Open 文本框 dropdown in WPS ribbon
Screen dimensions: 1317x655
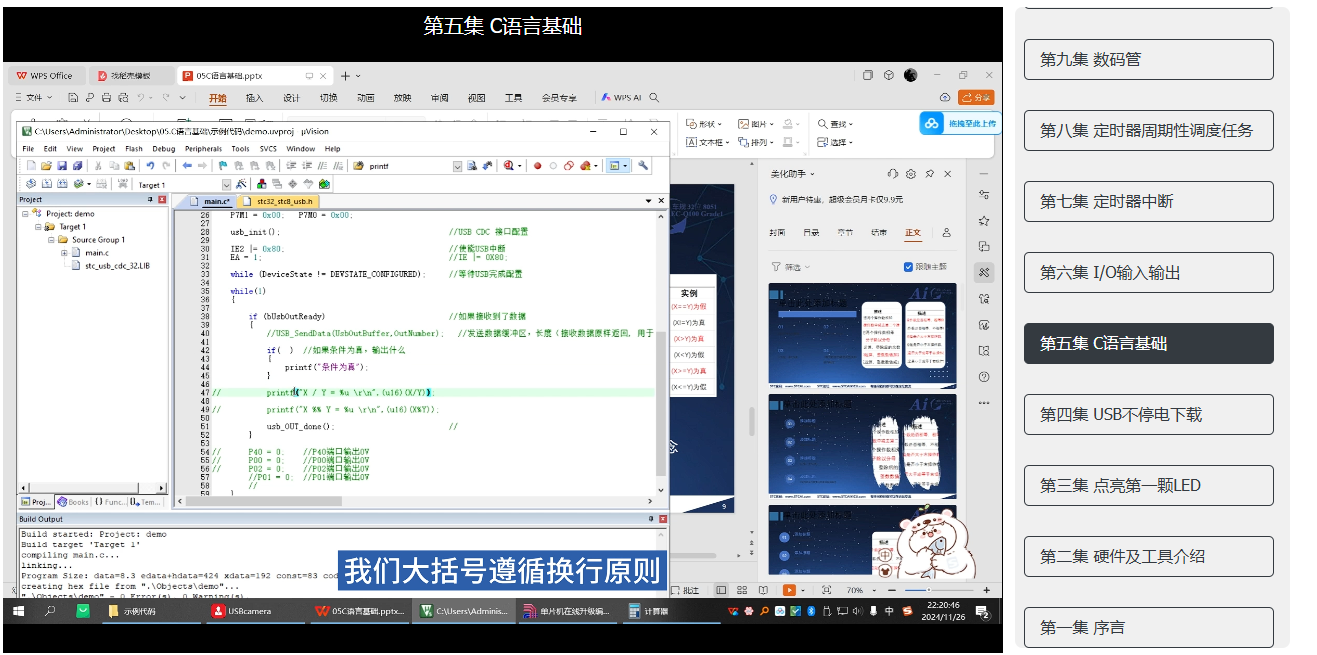[x=709, y=142]
